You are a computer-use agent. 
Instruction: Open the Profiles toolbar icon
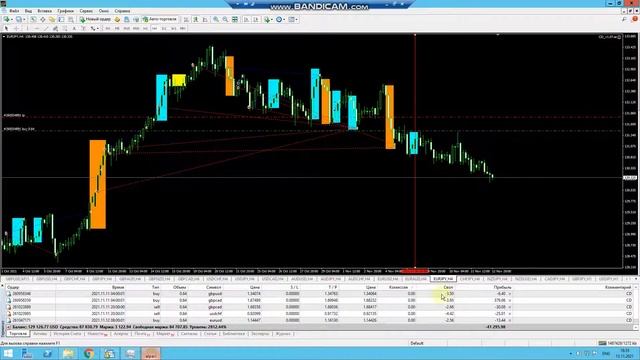click(x=19, y=19)
